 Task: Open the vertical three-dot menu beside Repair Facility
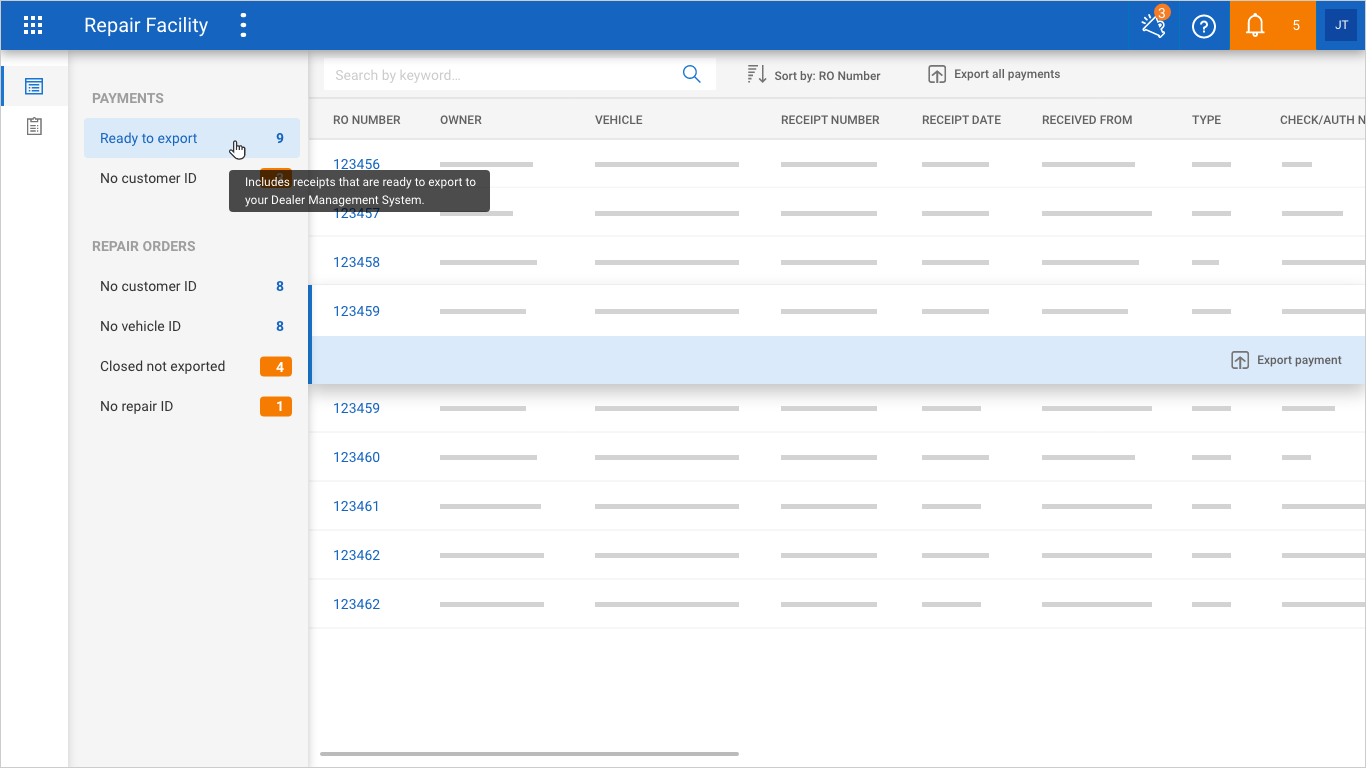(x=243, y=26)
